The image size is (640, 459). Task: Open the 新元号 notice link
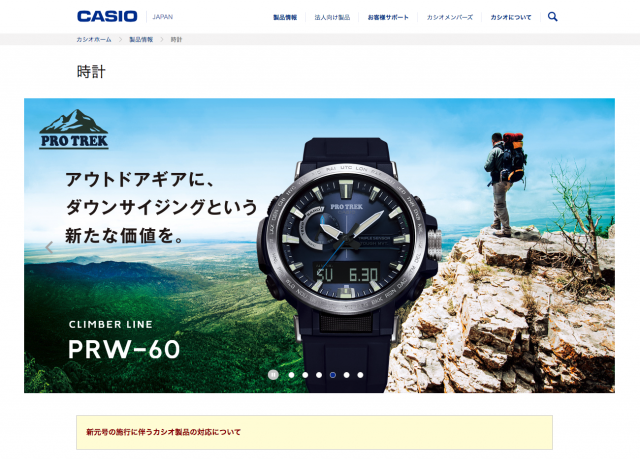(163, 432)
